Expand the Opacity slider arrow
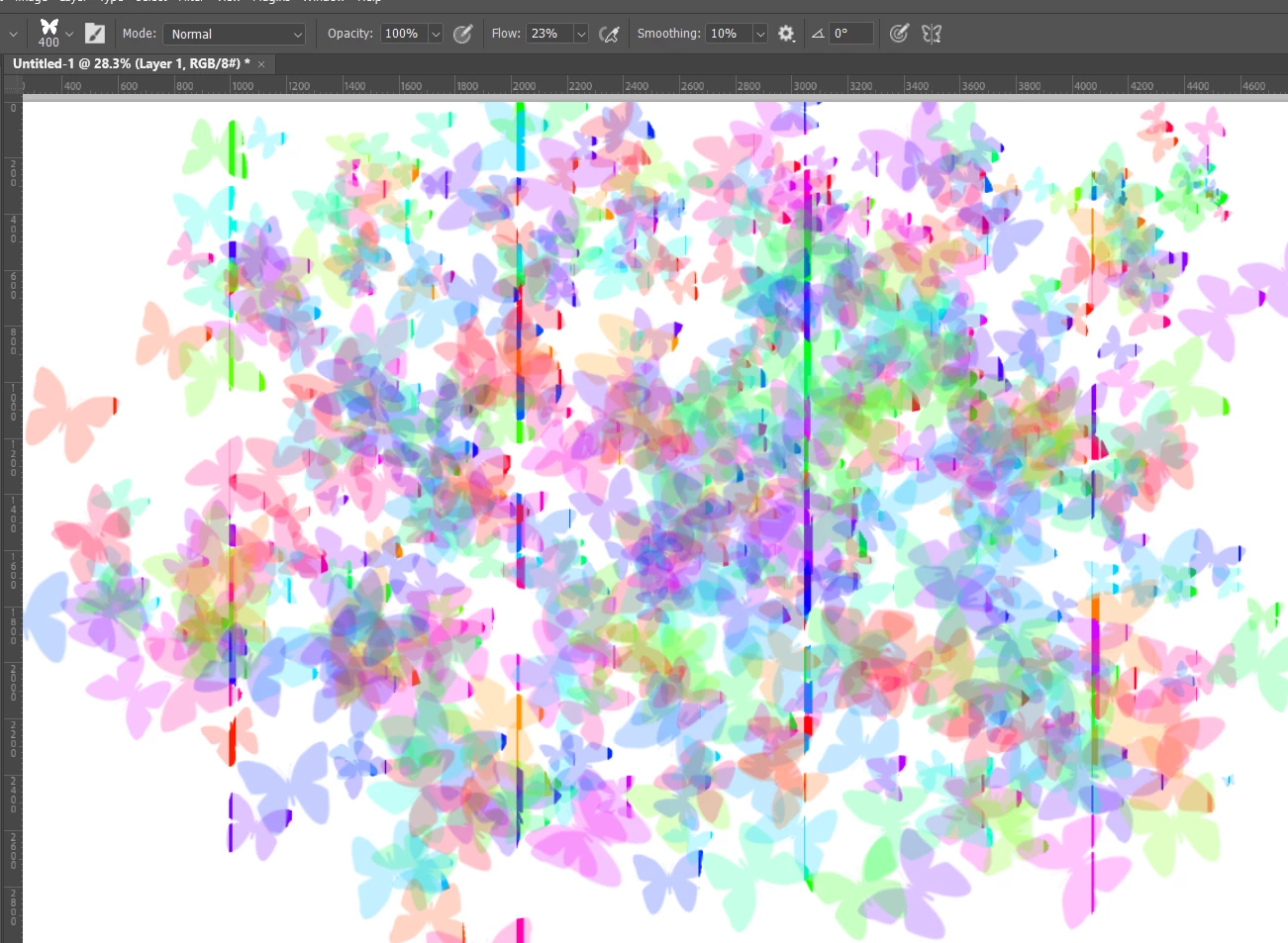Viewport: 1288px width, 943px height. point(436,34)
